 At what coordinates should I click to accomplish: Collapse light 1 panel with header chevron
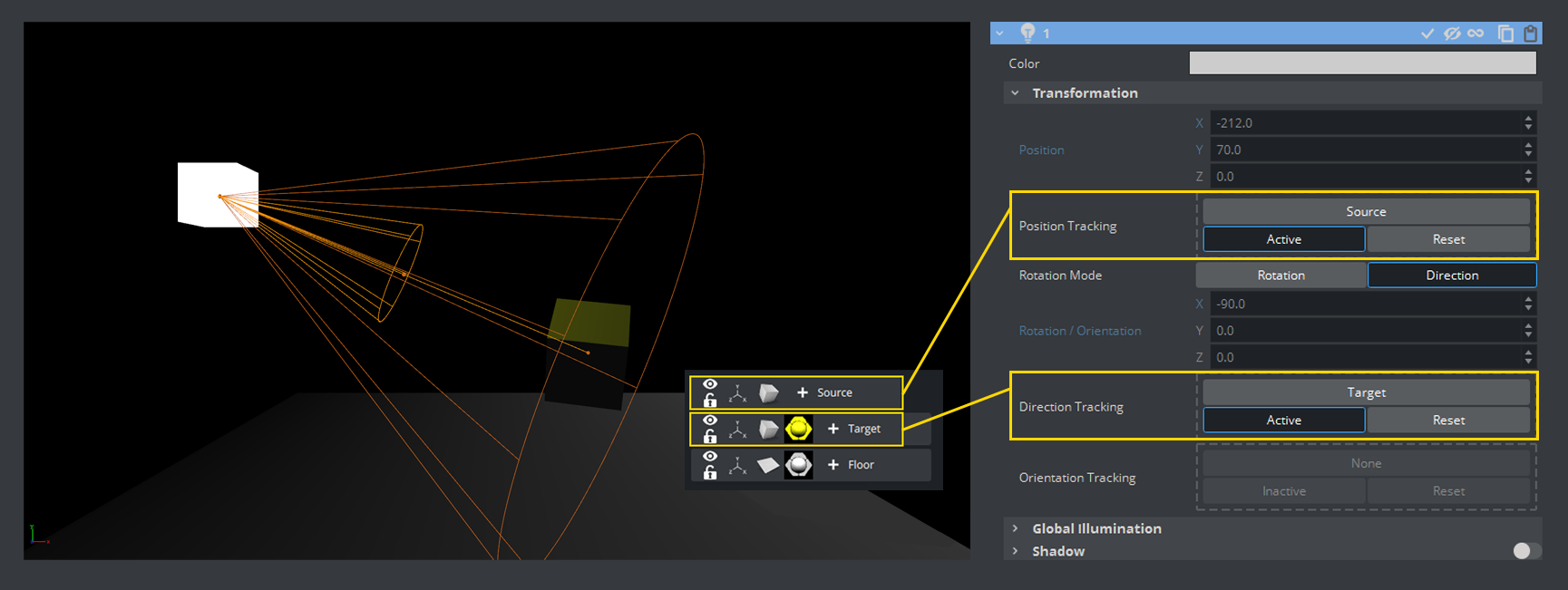pyautogui.click(x=1000, y=34)
